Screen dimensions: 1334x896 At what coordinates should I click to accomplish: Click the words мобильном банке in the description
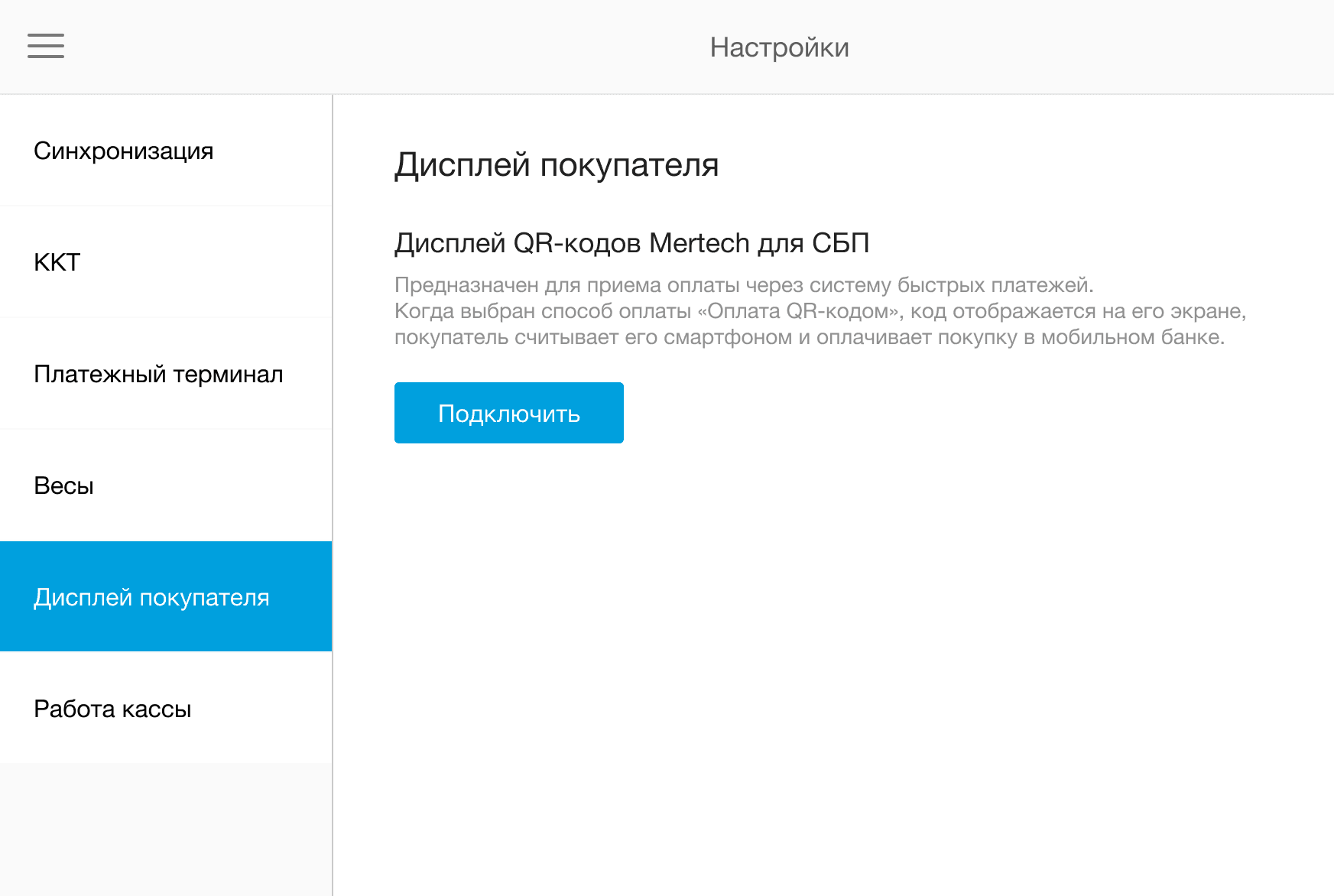pos(1132,337)
